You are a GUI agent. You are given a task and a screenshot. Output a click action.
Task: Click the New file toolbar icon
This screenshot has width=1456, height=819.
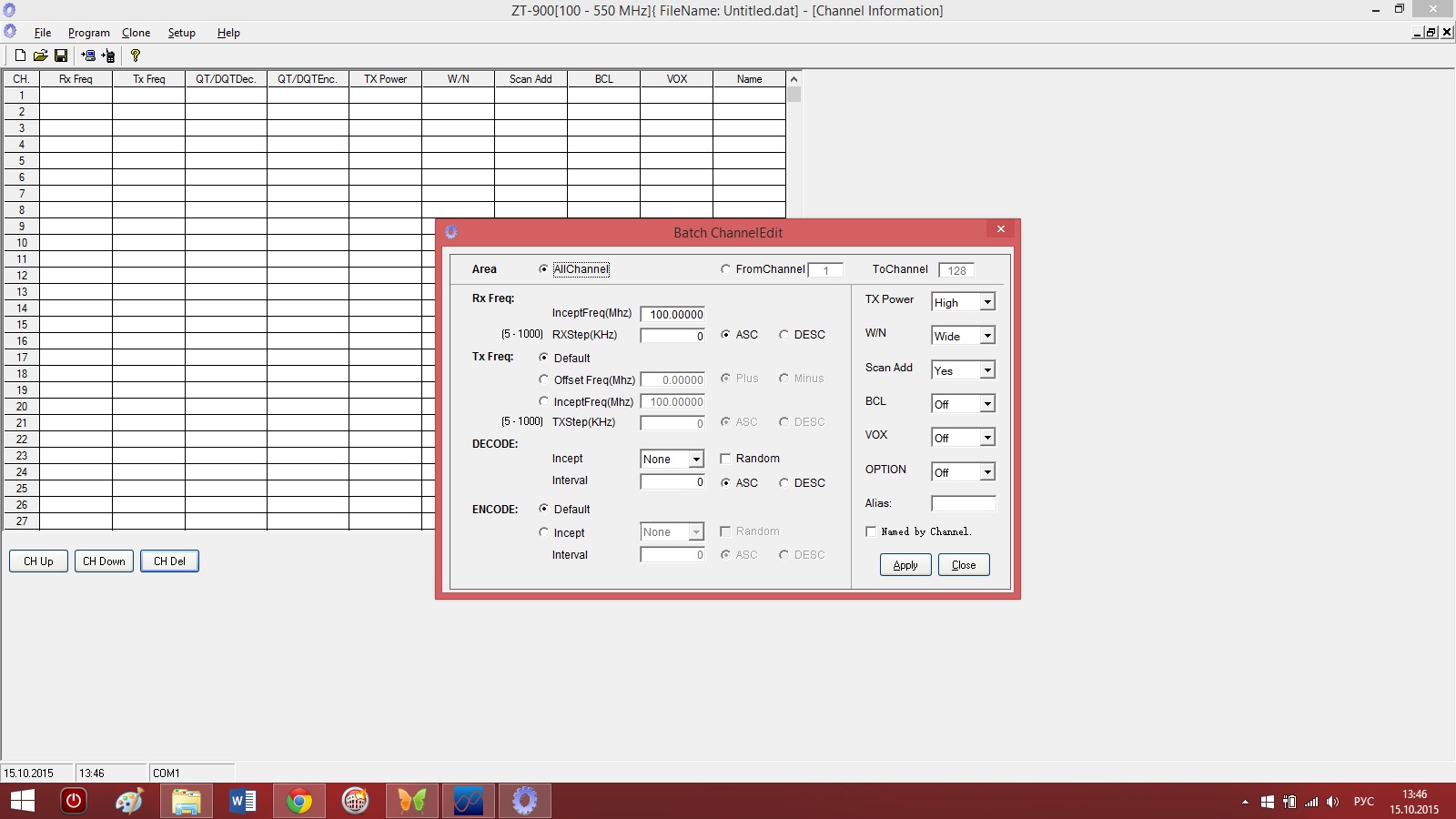20,56
